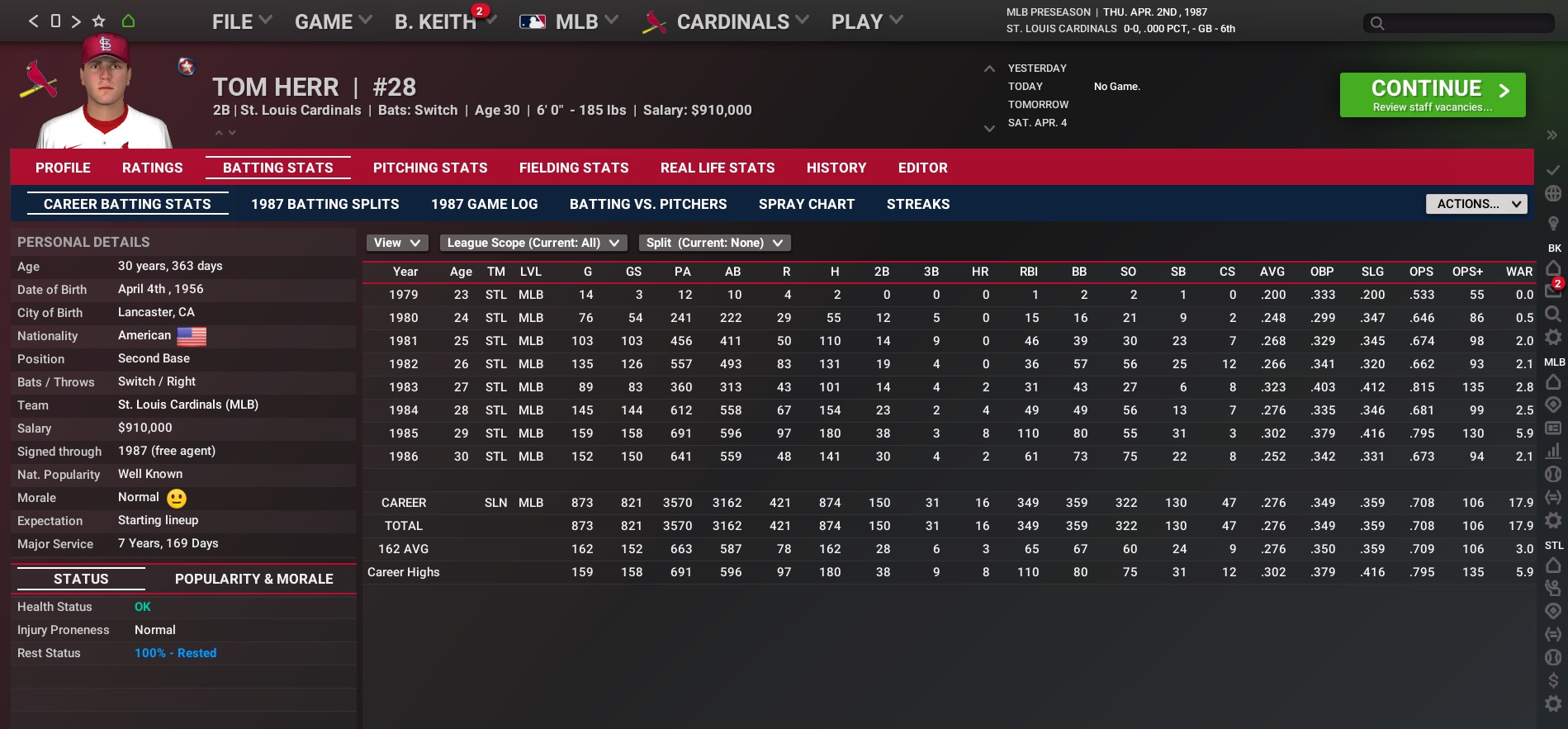Click the 1985 season row year
Viewport: 1568px width, 729px height.
[x=404, y=433]
